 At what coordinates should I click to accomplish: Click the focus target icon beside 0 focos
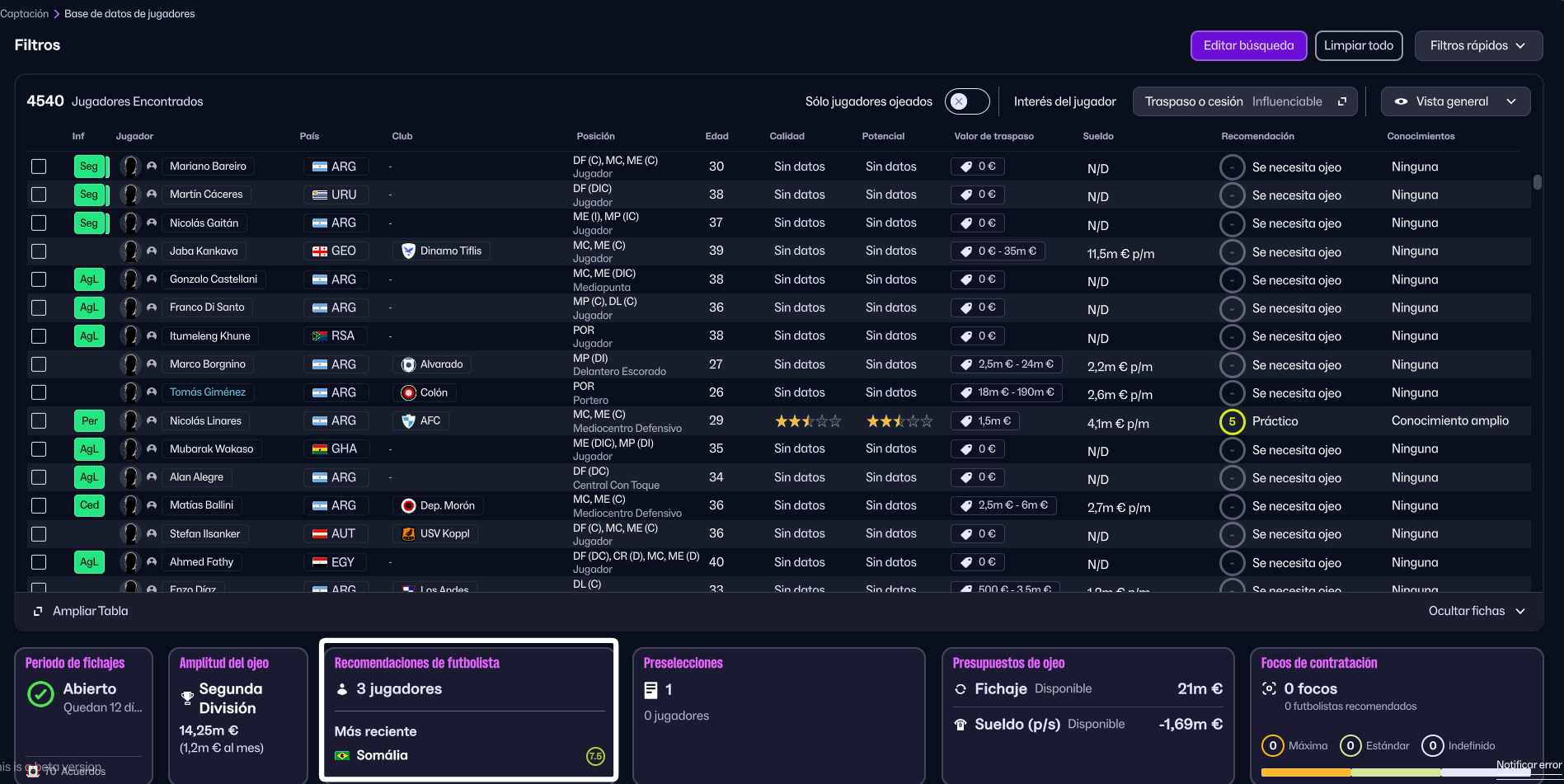pos(1269,688)
